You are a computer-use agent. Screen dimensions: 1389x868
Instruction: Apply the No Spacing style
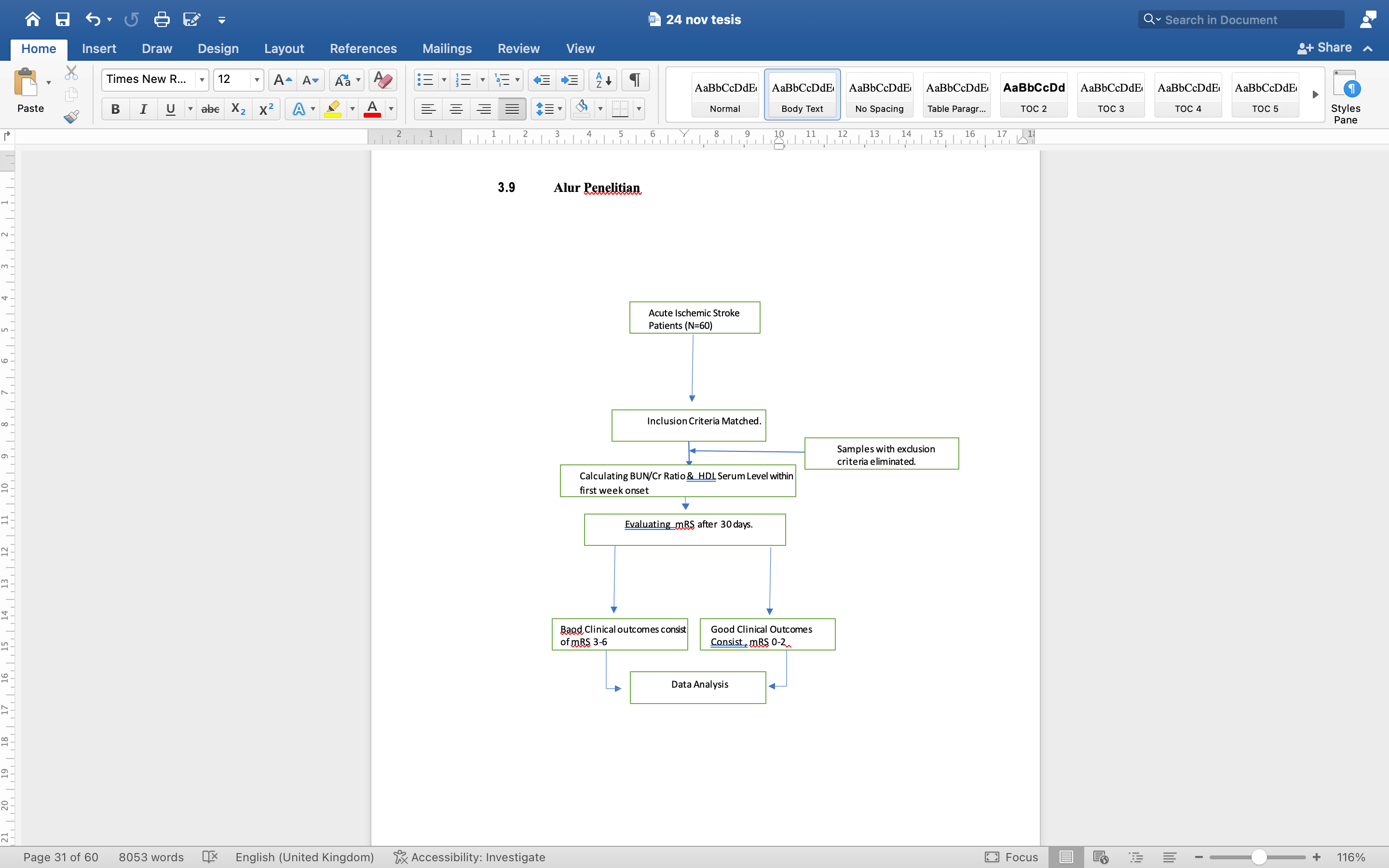[x=879, y=95]
